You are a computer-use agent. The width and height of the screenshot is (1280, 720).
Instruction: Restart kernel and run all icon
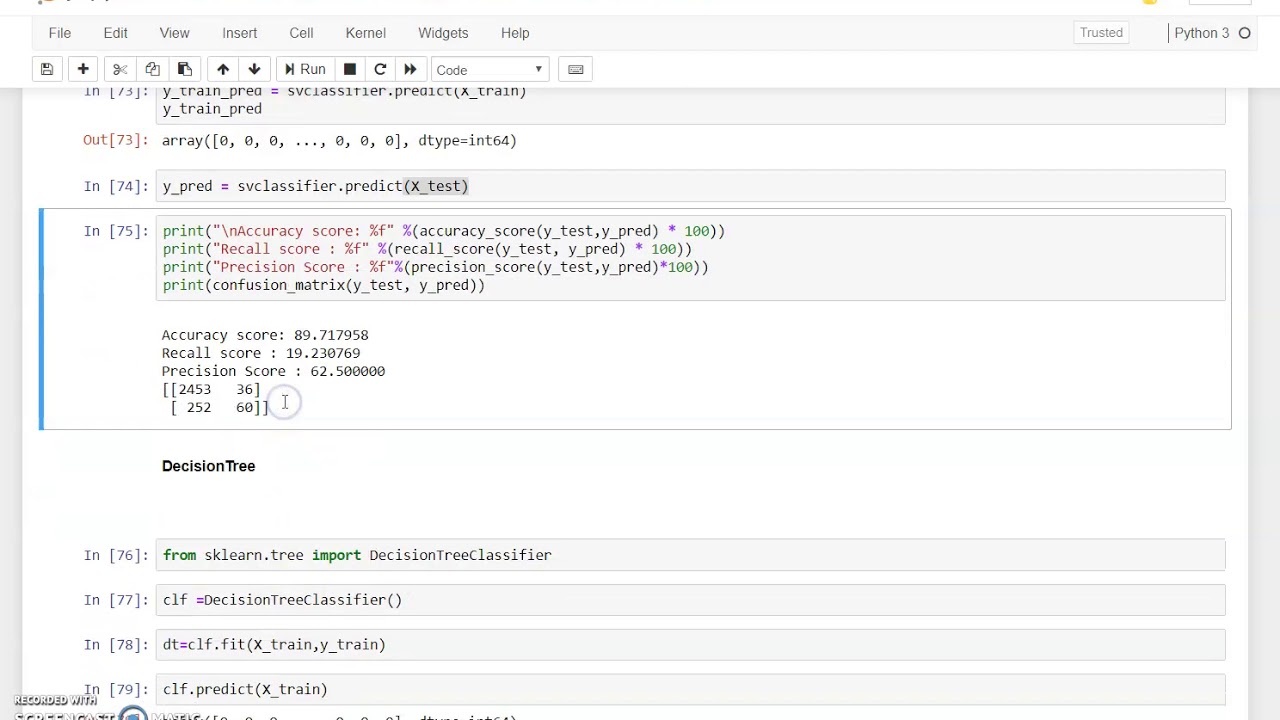coord(410,70)
